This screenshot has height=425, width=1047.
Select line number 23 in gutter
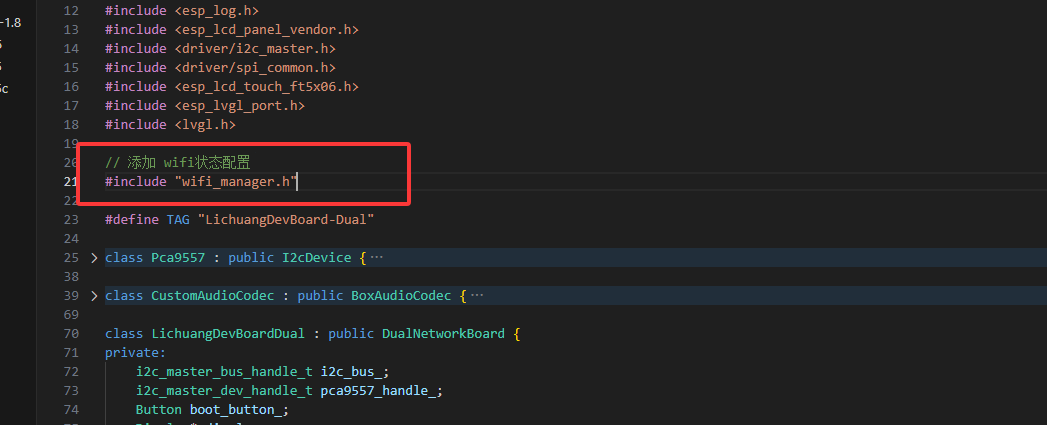point(70,219)
